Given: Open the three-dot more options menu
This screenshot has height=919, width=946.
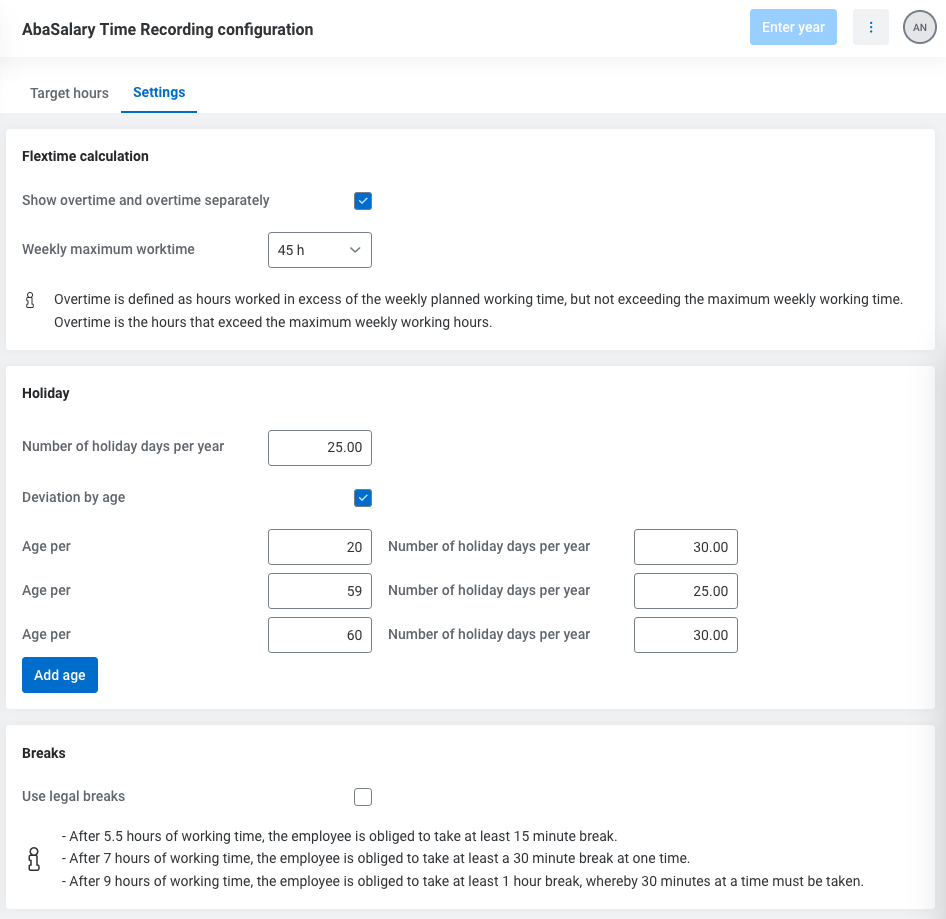Looking at the screenshot, I should click(x=870, y=28).
